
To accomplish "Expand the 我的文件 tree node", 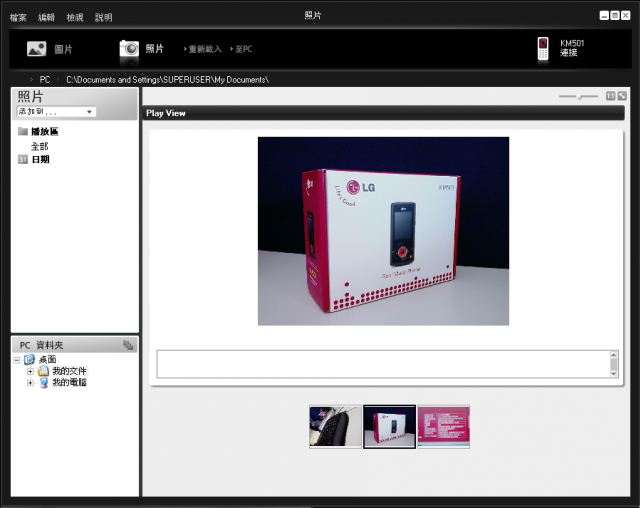I will (x=30, y=371).
